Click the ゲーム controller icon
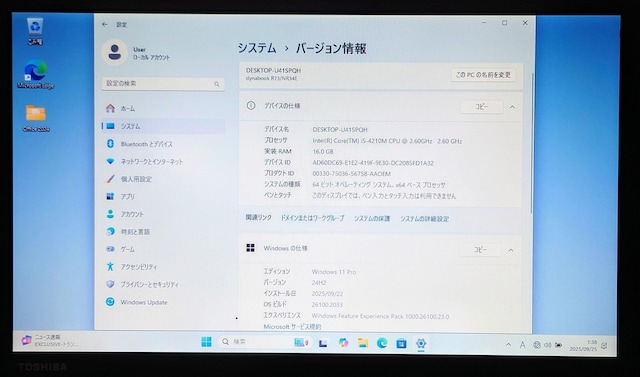This screenshot has width=640, height=377. (110, 249)
